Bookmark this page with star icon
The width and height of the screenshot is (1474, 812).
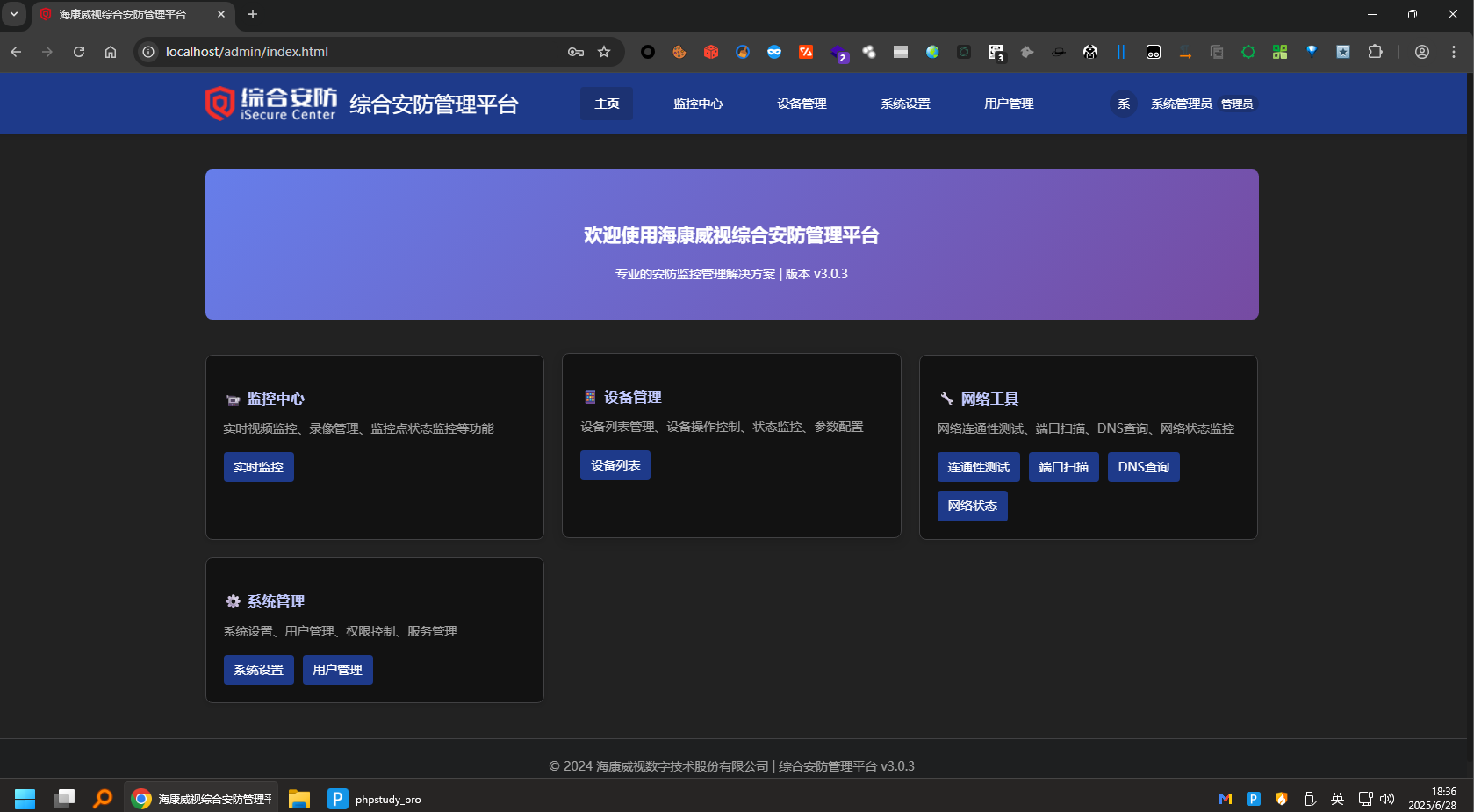(x=604, y=52)
